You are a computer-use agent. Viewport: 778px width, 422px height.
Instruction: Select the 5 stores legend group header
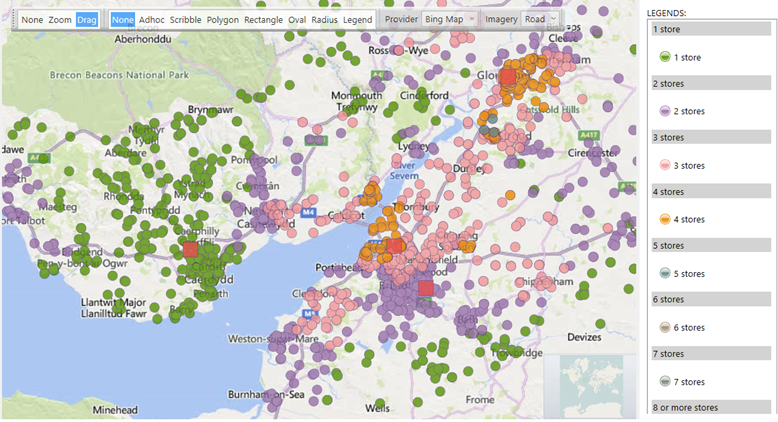(x=711, y=245)
